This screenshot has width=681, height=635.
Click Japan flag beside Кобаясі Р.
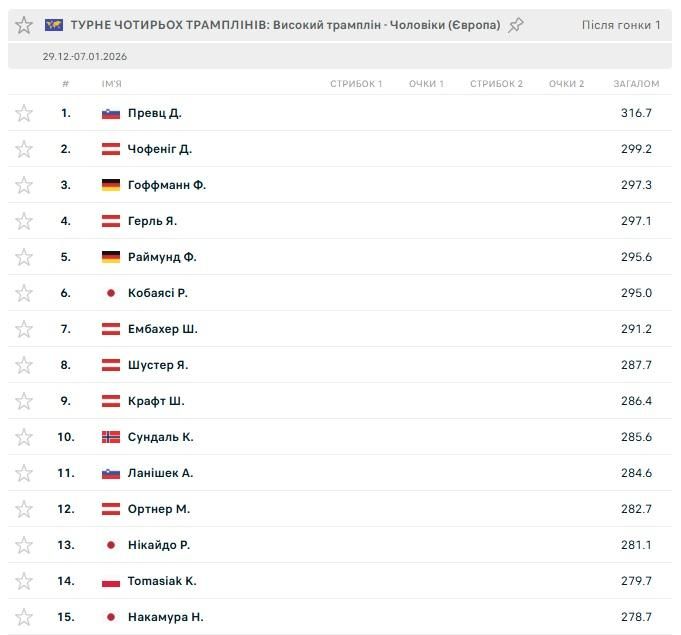point(111,293)
